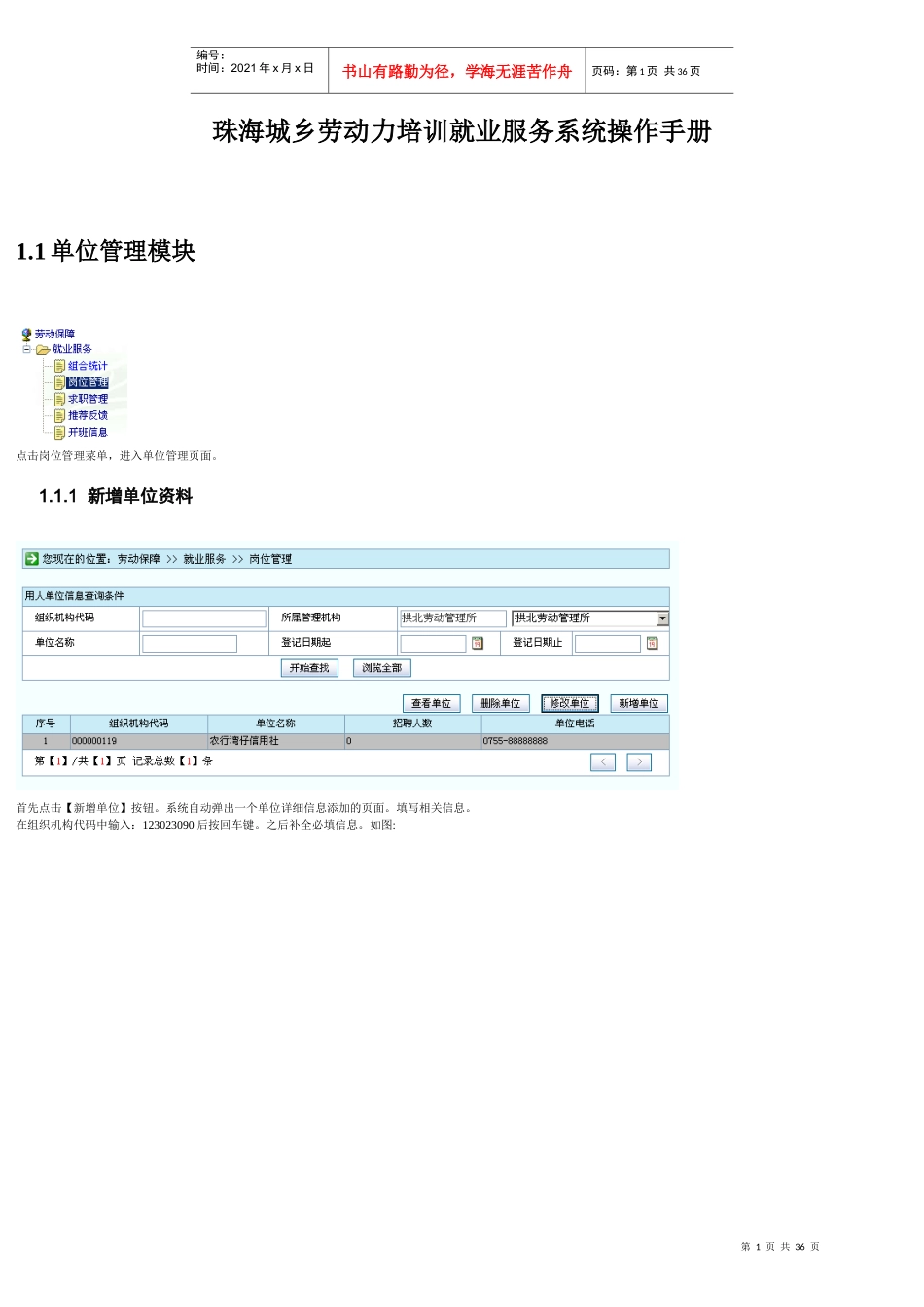Click the document icon beside 求职管理
This screenshot has width=924, height=1307.
point(59,400)
